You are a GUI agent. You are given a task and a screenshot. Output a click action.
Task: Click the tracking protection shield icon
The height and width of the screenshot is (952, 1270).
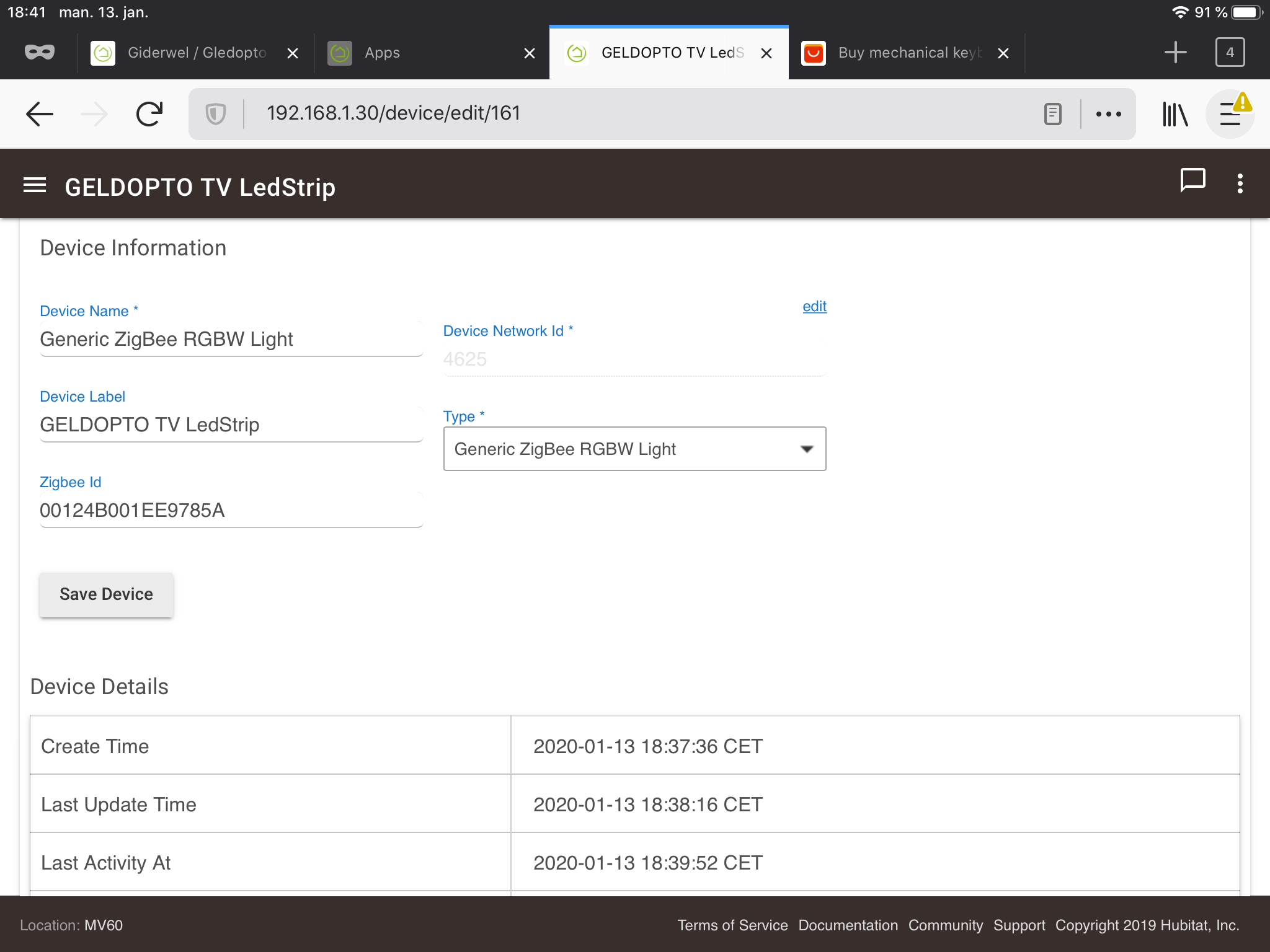pos(215,114)
